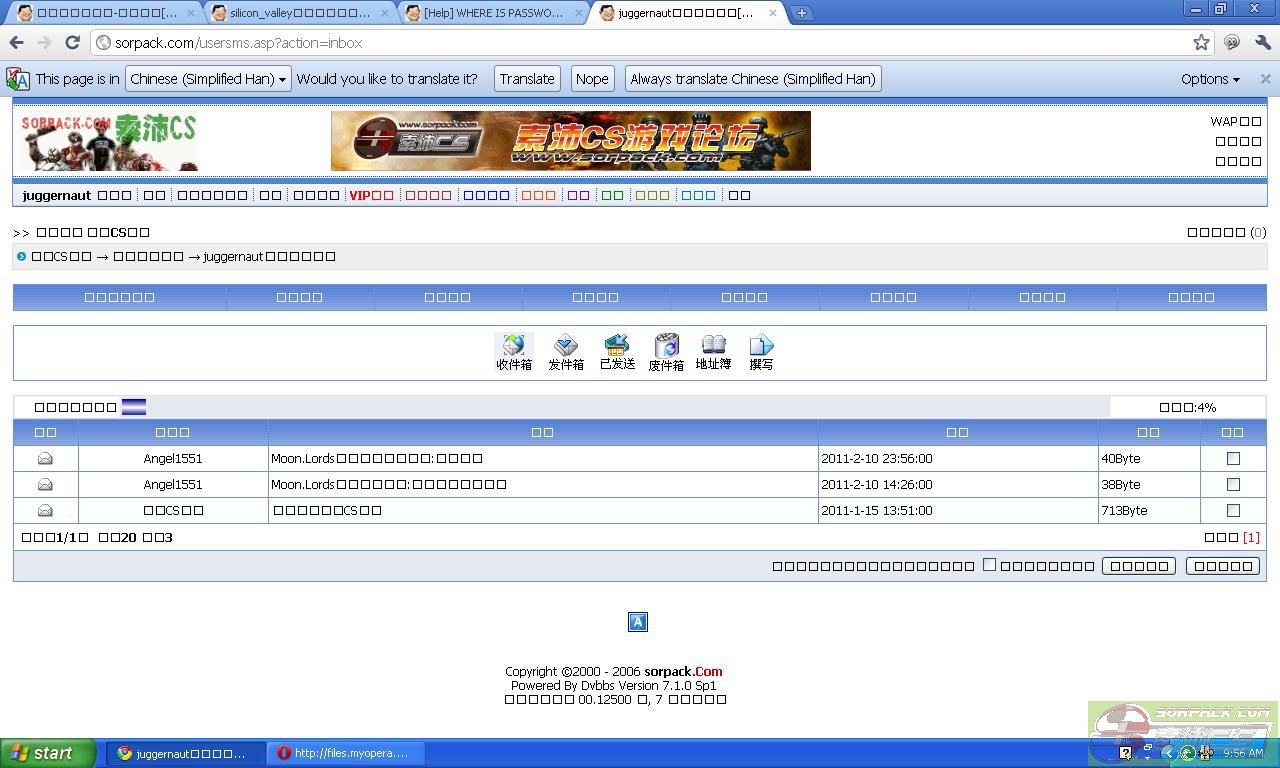
Task: Expand the Chinese (Simplified Han) language dropdown
Action: [208, 79]
